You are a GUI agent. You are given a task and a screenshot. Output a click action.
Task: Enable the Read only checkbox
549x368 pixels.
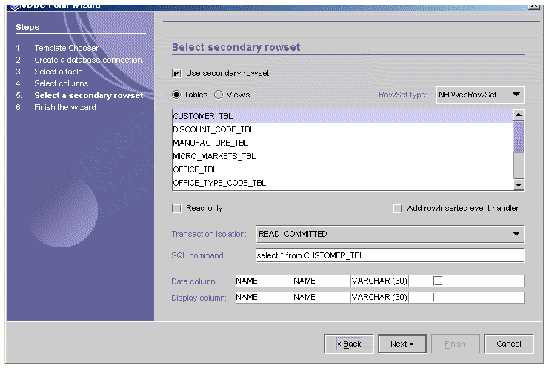click(x=177, y=208)
